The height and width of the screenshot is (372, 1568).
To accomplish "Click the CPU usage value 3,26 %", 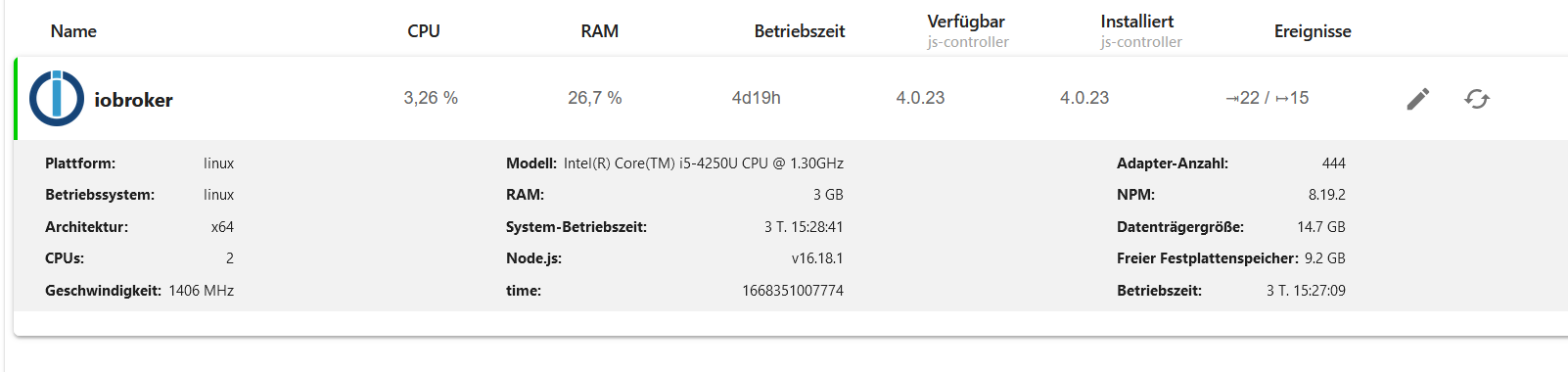I will coord(431,98).
